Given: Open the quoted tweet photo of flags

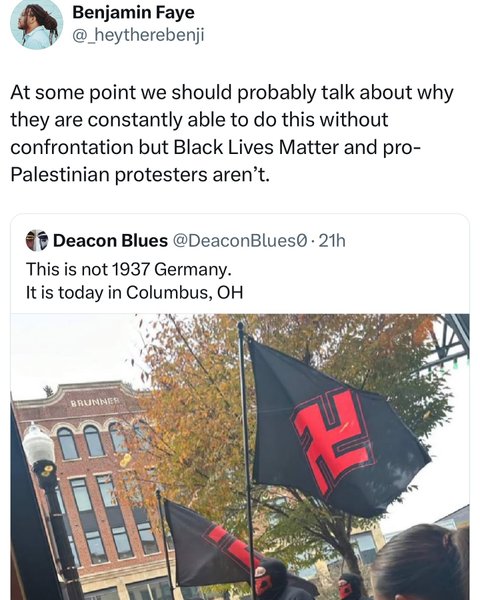Looking at the screenshot, I should [x=240, y=457].
